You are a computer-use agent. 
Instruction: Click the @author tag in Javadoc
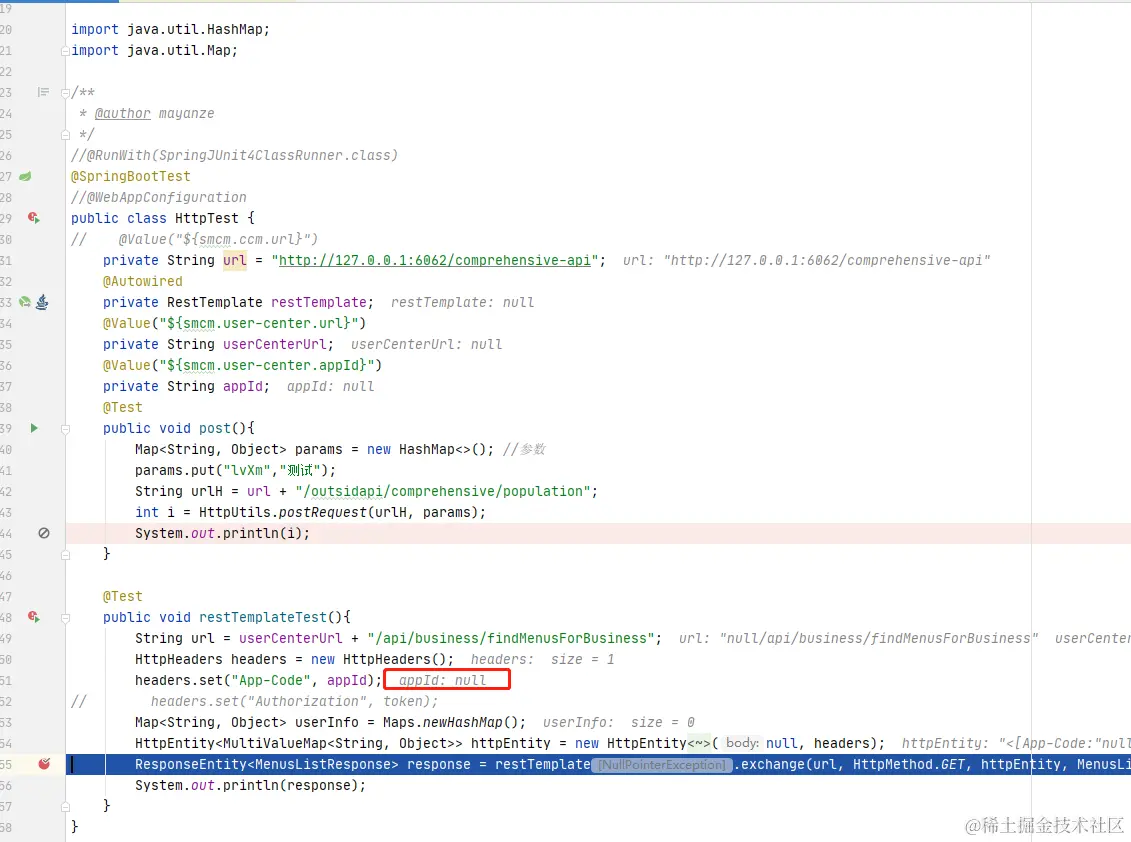tap(123, 113)
